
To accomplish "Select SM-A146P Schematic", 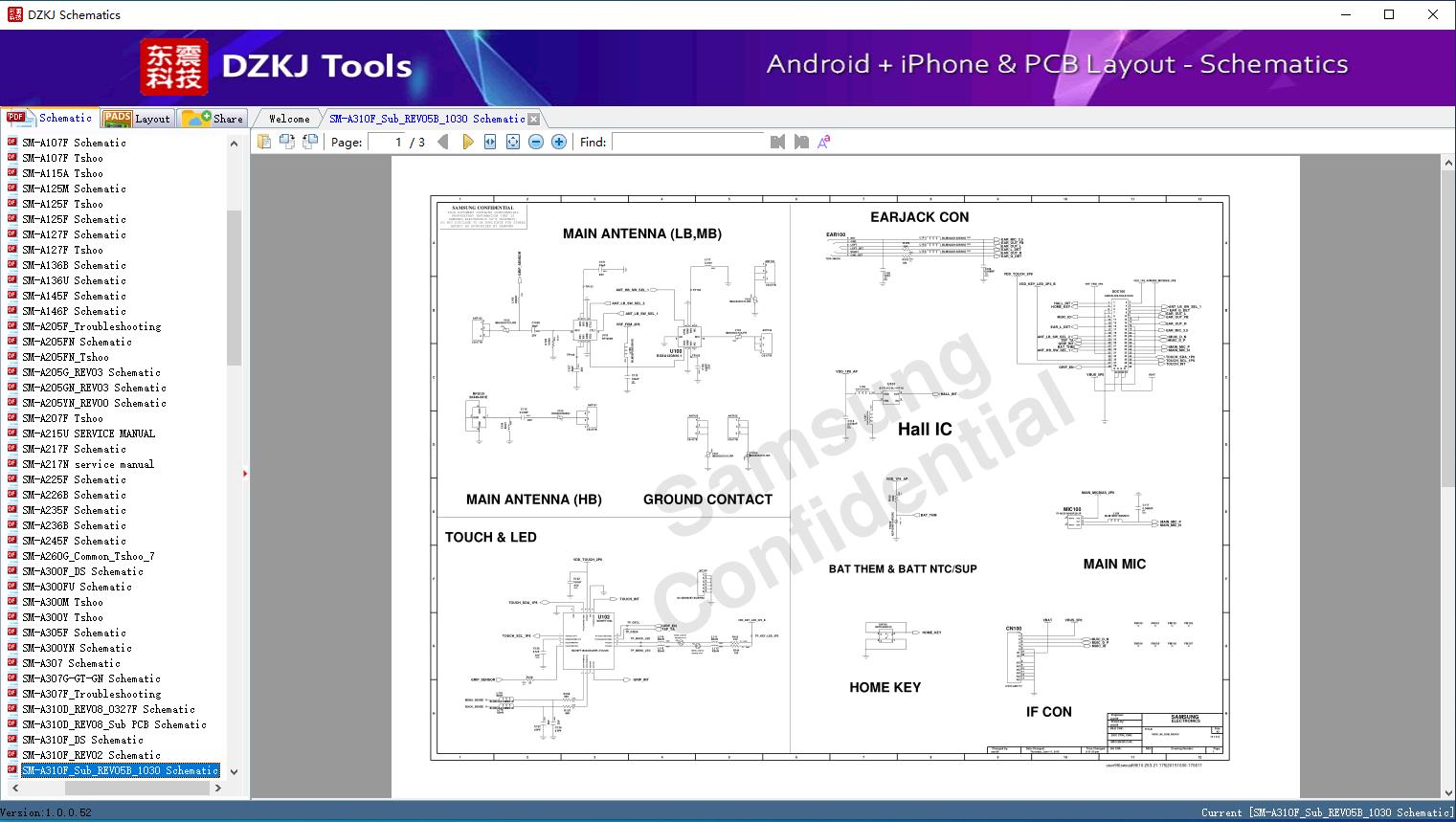I will pyautogui.click(x=75, y=311).
